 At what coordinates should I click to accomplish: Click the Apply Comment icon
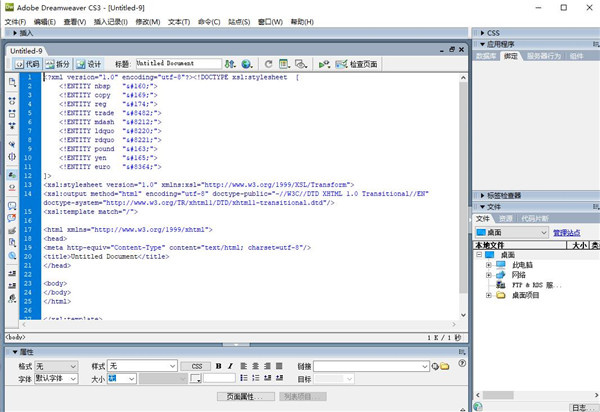coord(12,206)
